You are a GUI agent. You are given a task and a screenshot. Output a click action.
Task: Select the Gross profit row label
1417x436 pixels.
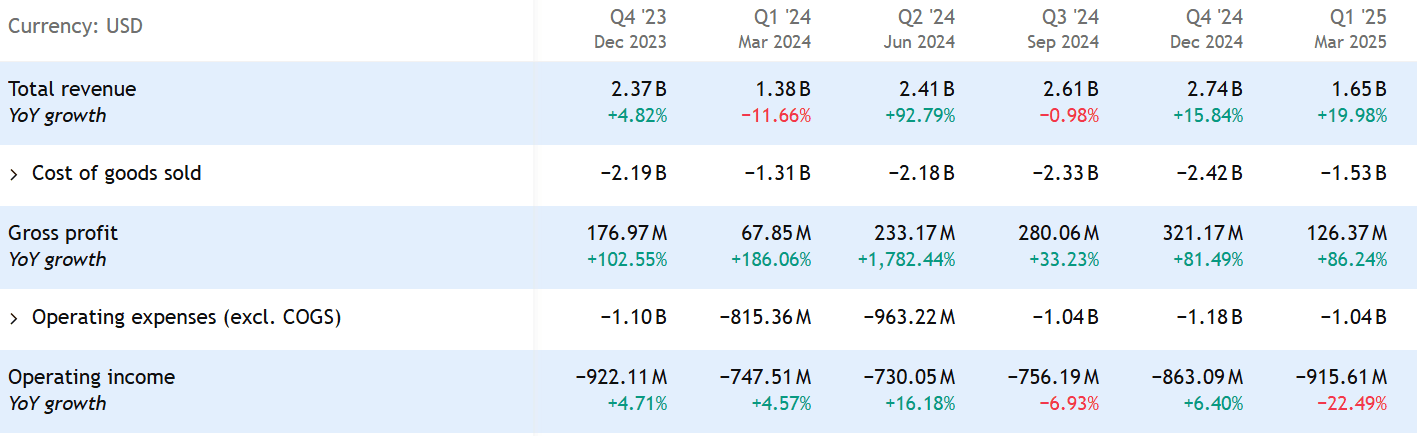click(63, 233)
